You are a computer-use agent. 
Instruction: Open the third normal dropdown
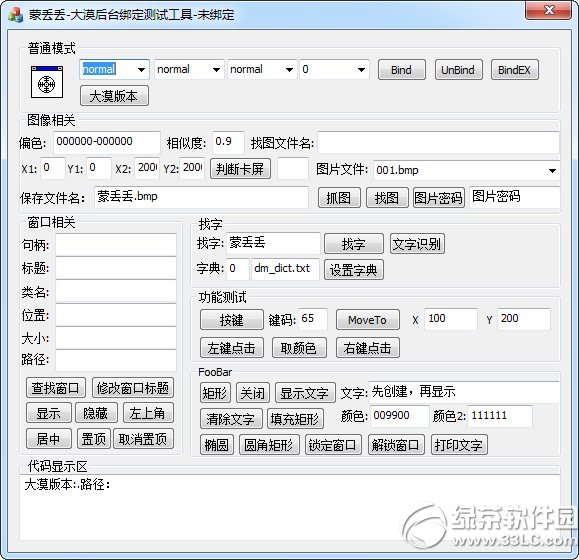point(262,69)
